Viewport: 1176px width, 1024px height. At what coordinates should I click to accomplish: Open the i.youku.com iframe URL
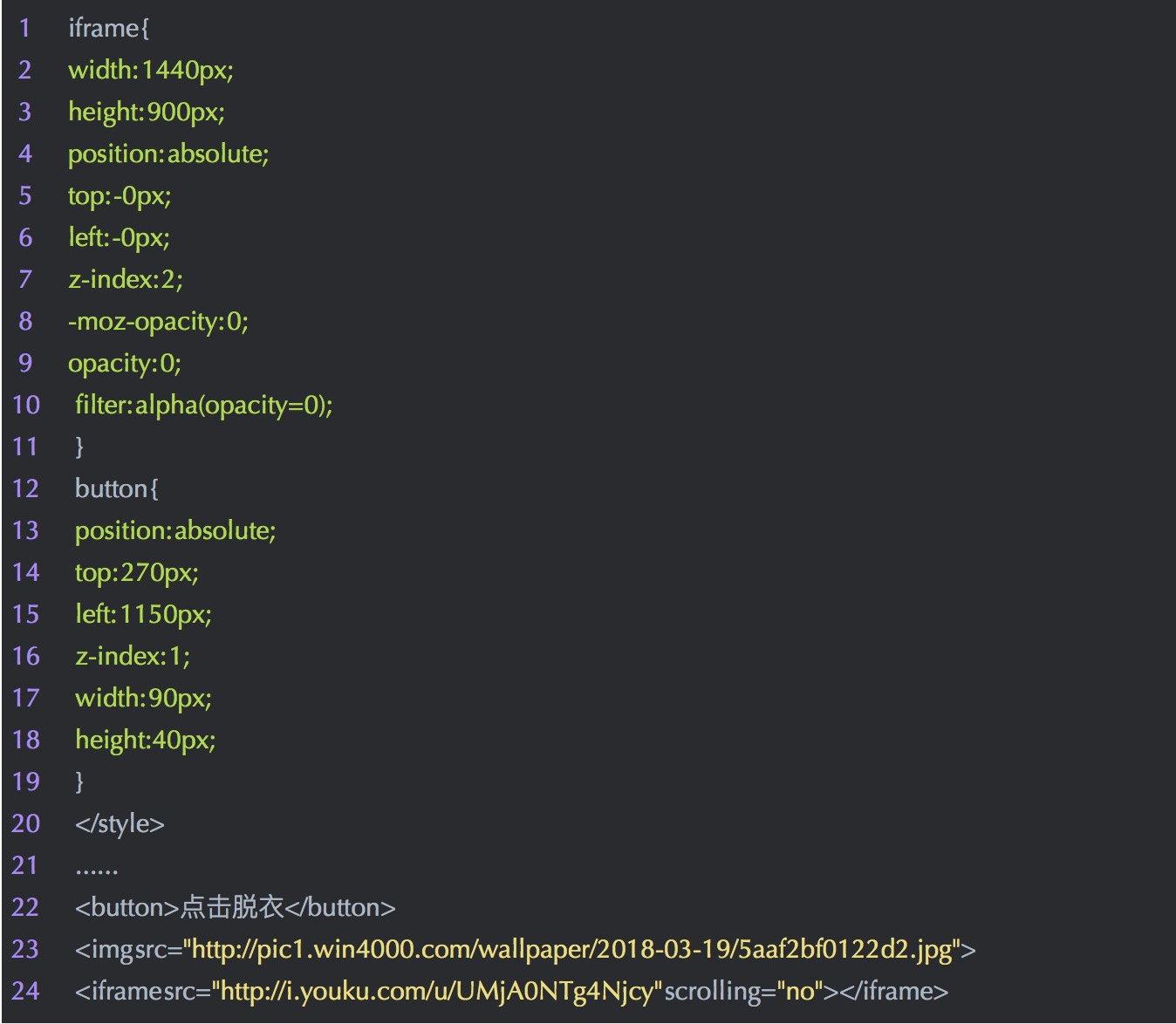(x=436, y=992)
